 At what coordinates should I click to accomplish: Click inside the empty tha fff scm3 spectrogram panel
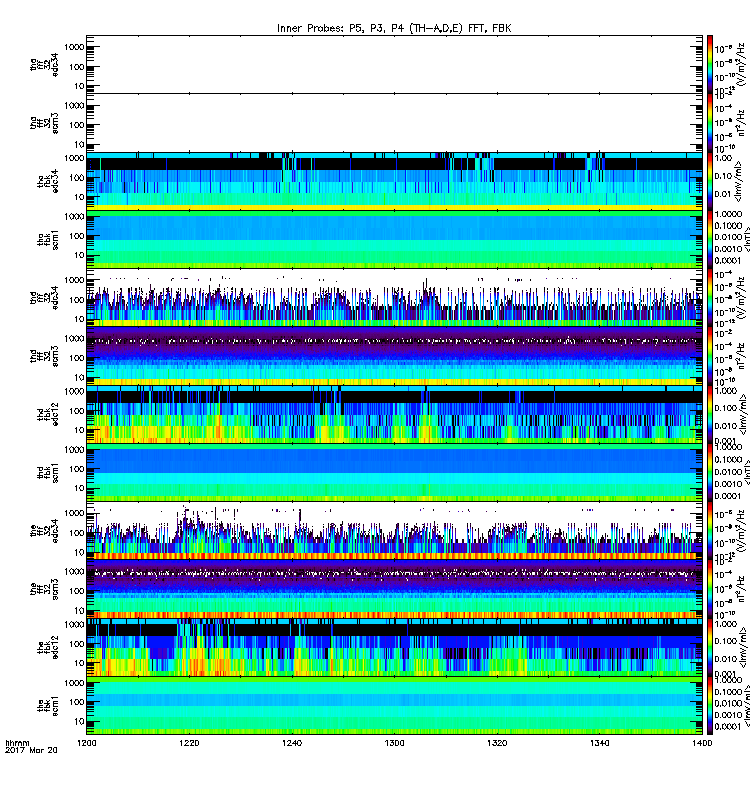pyautogui.click(x=394, y=123)
